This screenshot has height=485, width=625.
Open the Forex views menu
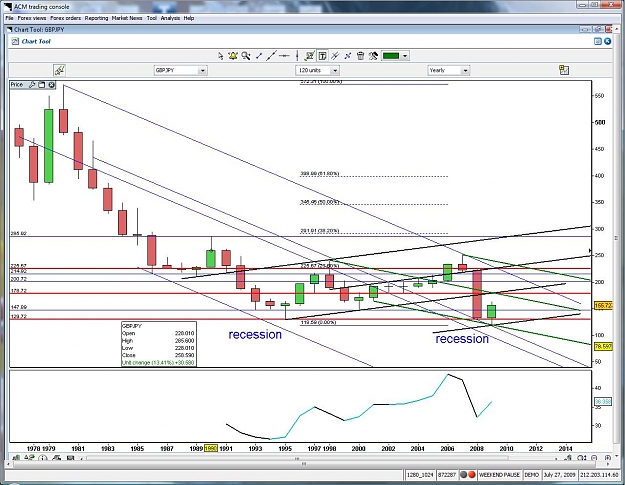point(31,18)
